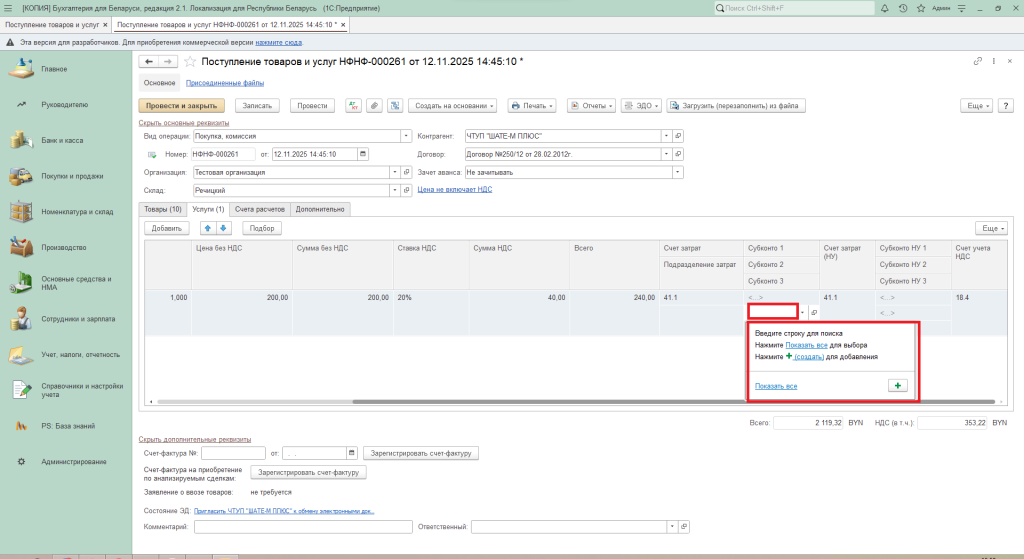This screenshot has width=1024, height=559.
Task: Click open icon next to Контрагент field
Action: (x=678, y=135)
